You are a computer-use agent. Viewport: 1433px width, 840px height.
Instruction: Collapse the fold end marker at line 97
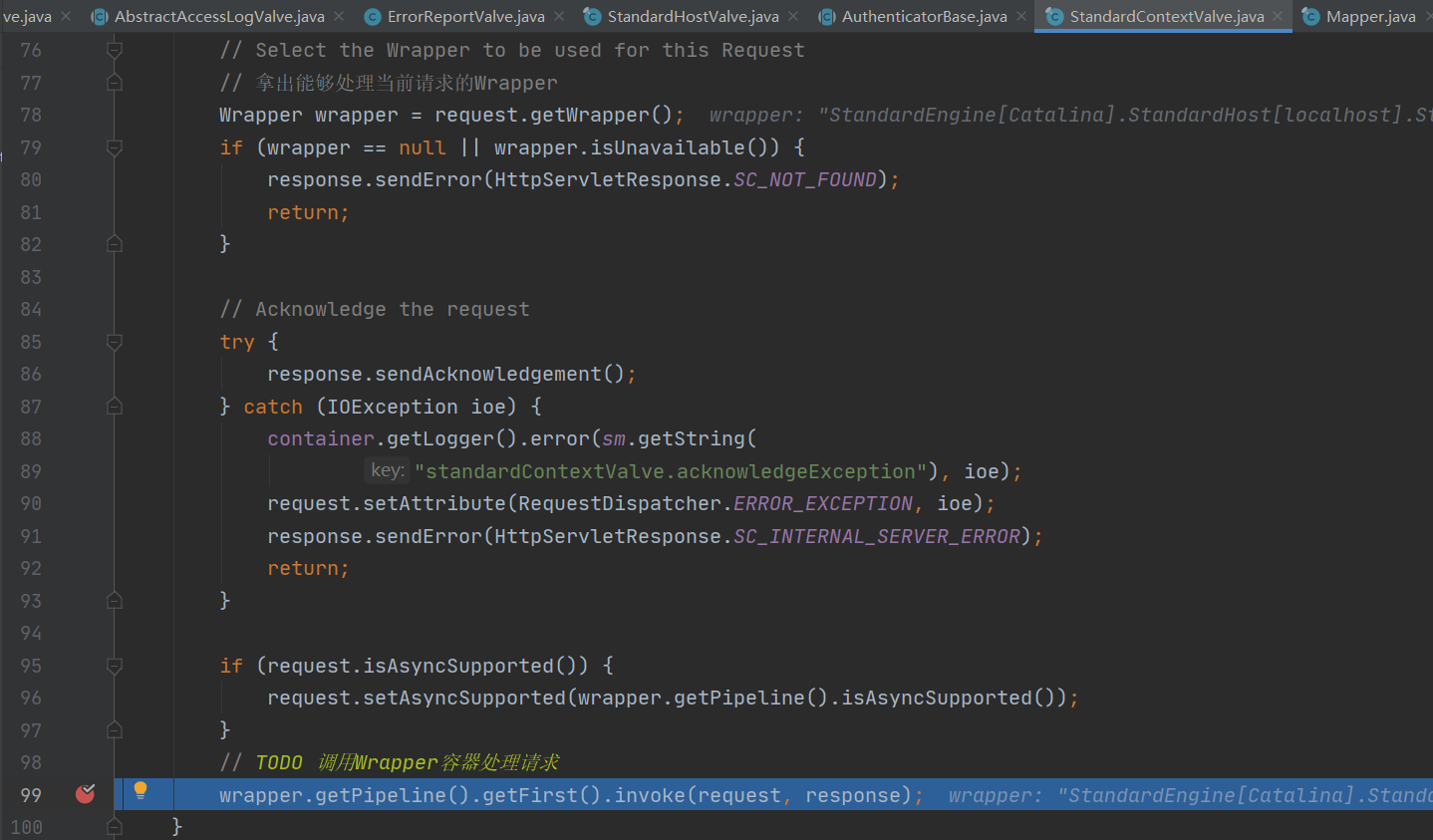point(115,730)
